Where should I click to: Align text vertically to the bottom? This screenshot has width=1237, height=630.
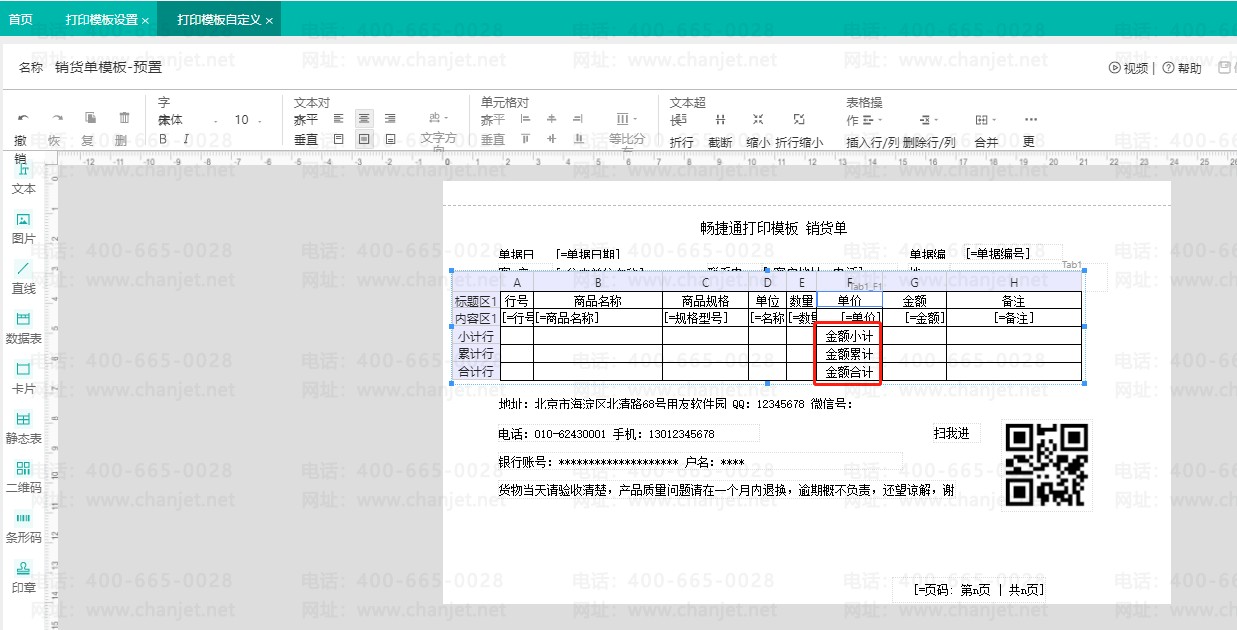[x=390, y=139]
